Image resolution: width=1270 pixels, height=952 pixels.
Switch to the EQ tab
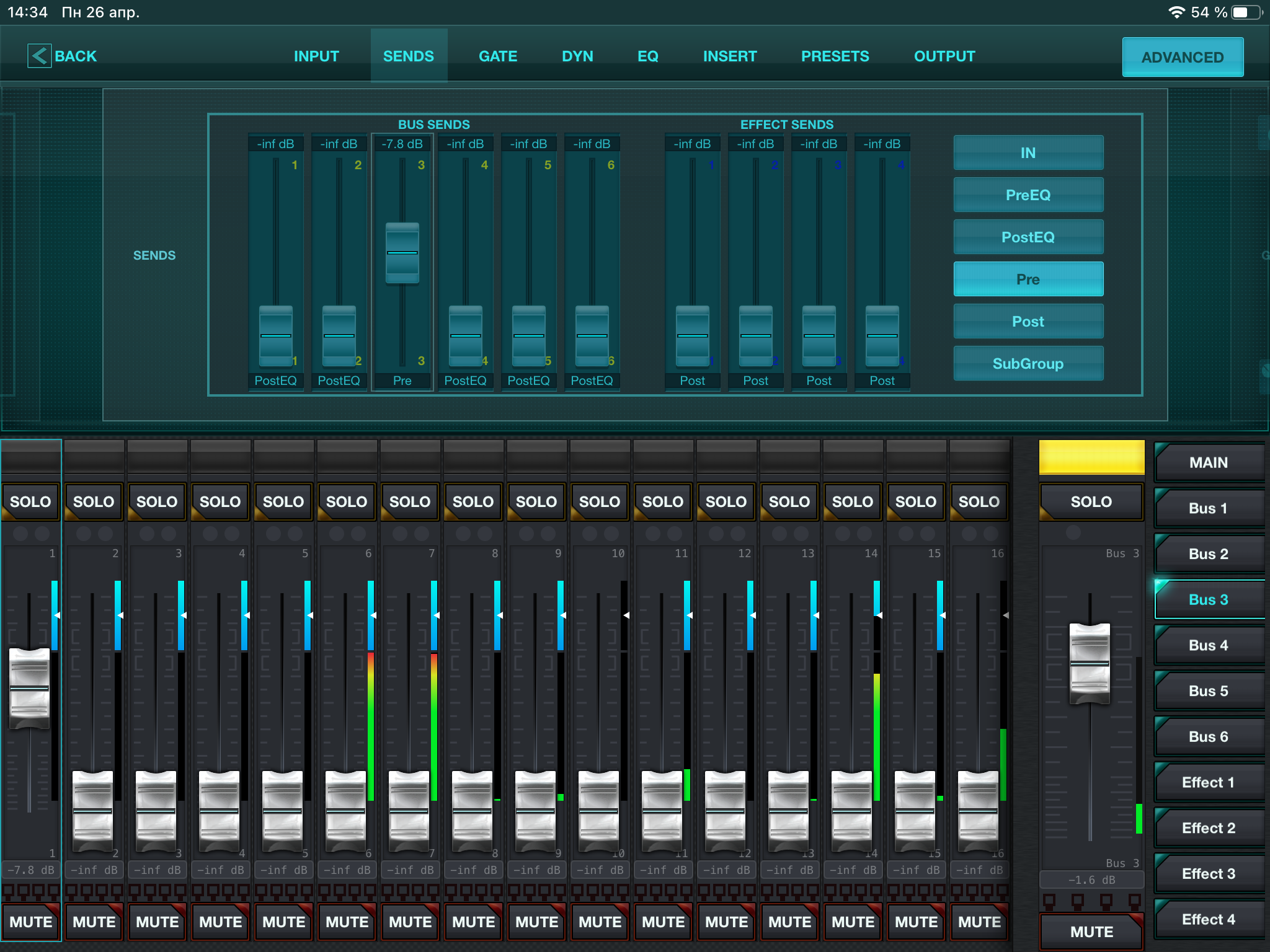pyautogui.click(x=647, y=56)
